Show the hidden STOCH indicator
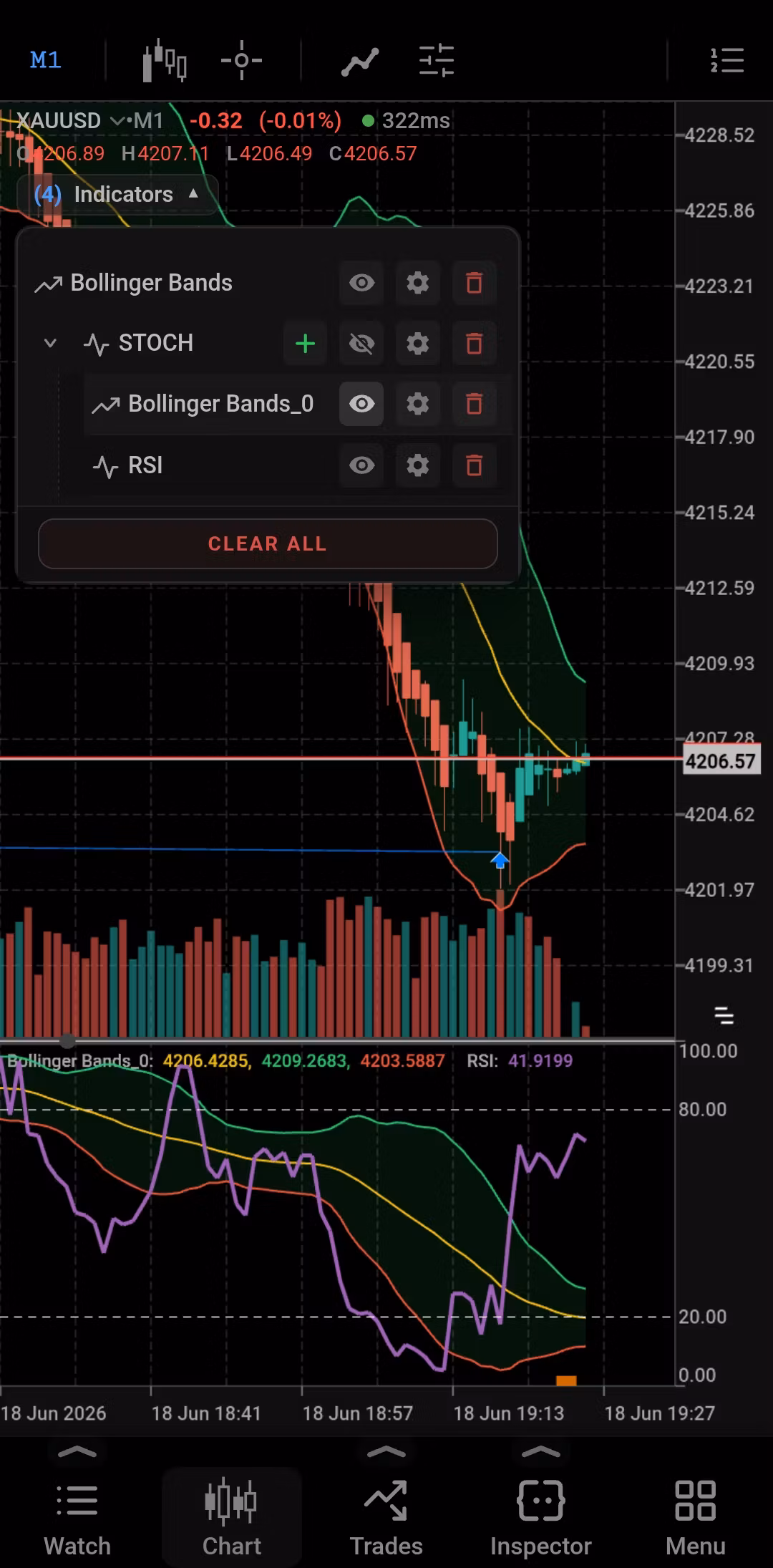The width and height of the screenshot is (773, 1568). [x=361, y=344]
